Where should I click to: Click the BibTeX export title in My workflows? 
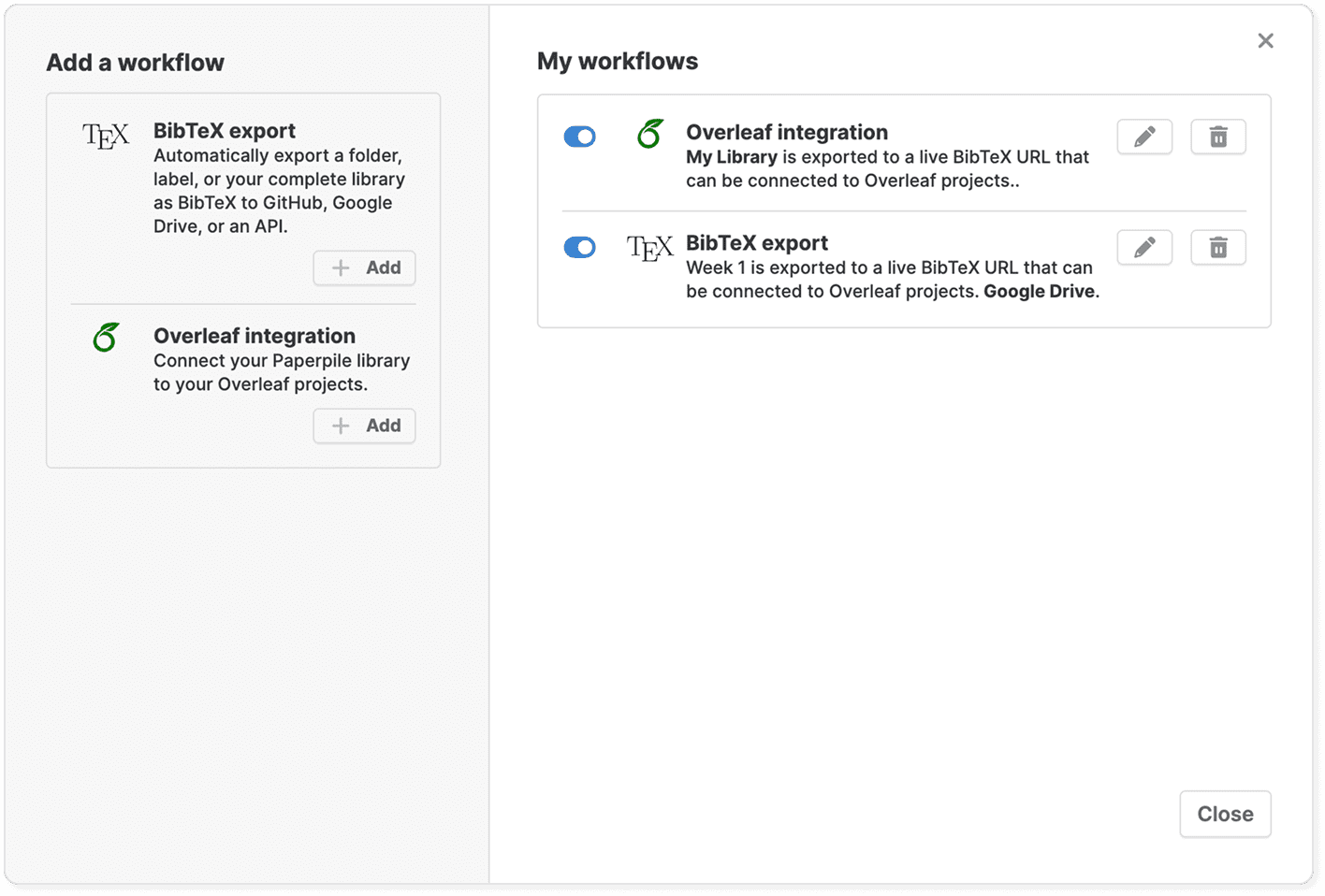click(x=756, y=243)
